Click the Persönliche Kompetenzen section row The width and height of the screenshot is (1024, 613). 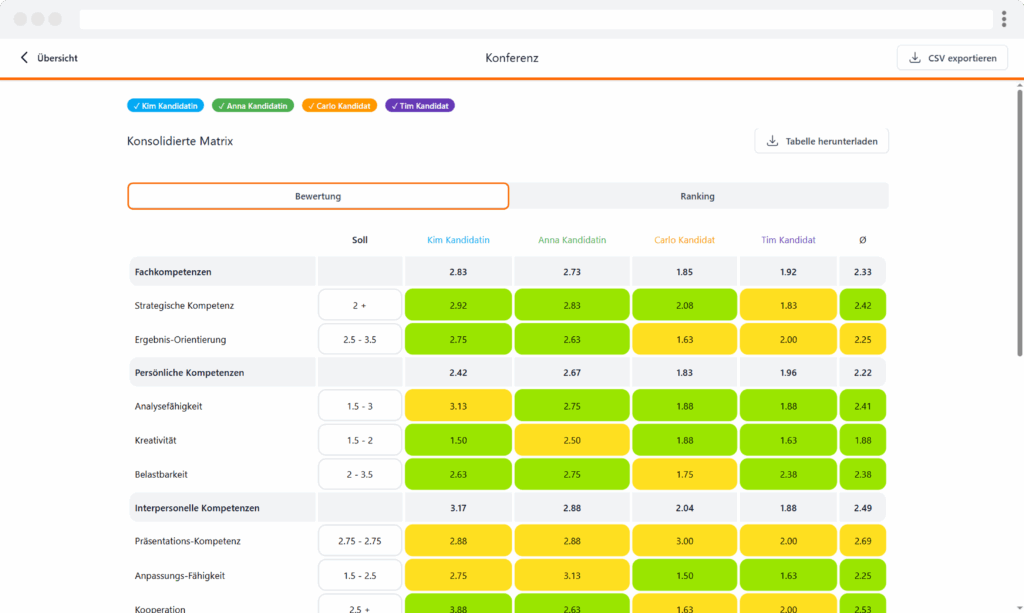pyautogui.click(x=222, y=373)
